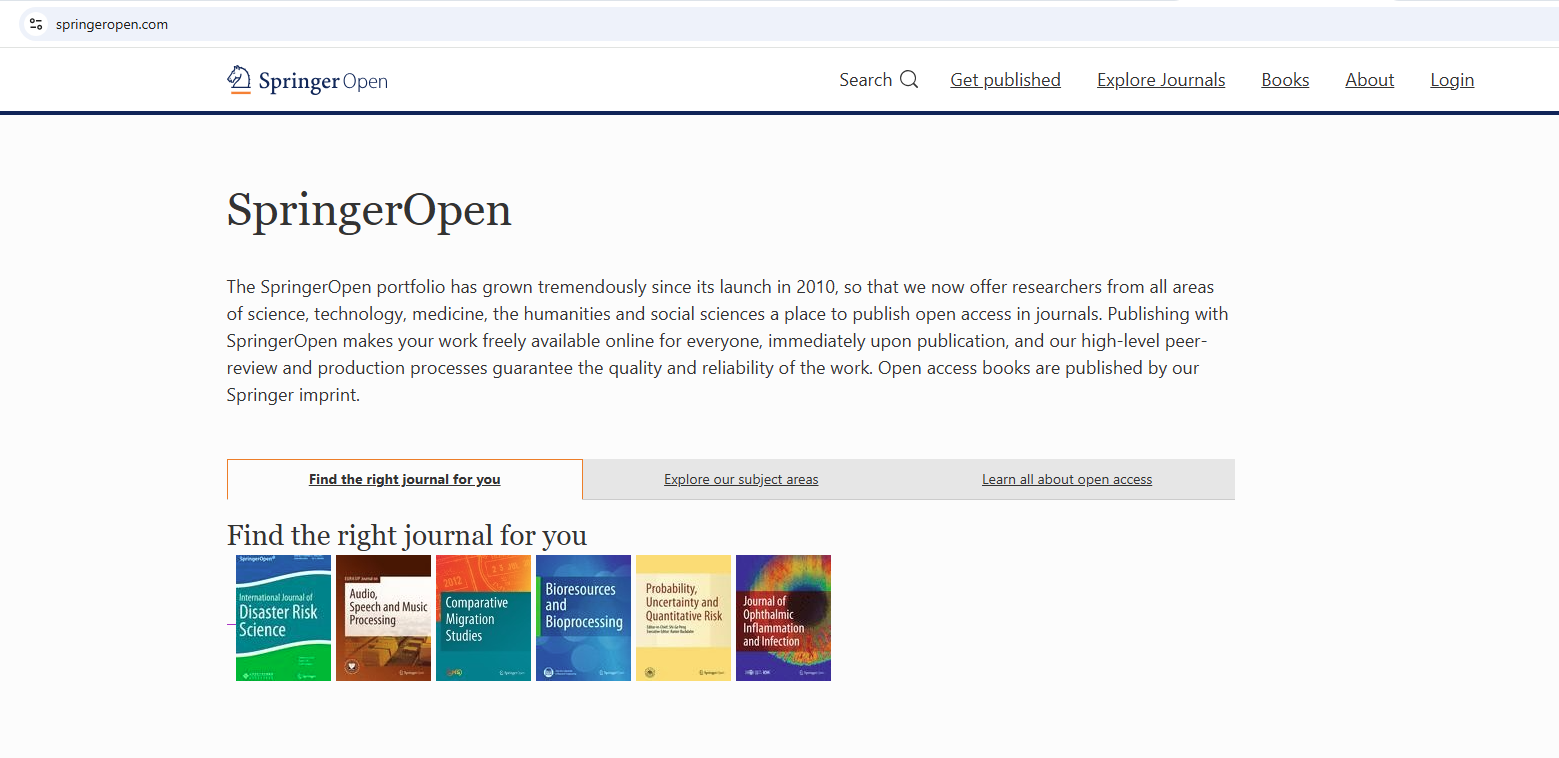The width and height of the screenshot is (1559, 758).
Task: Click the SpringerOpen logo
Action: 307,79
